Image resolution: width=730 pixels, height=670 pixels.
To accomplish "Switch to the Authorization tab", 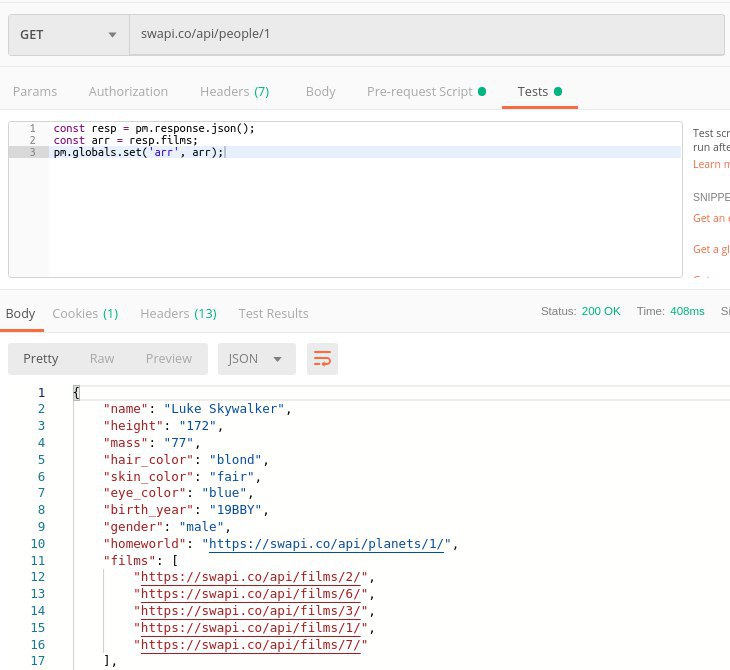I will 128,92.
